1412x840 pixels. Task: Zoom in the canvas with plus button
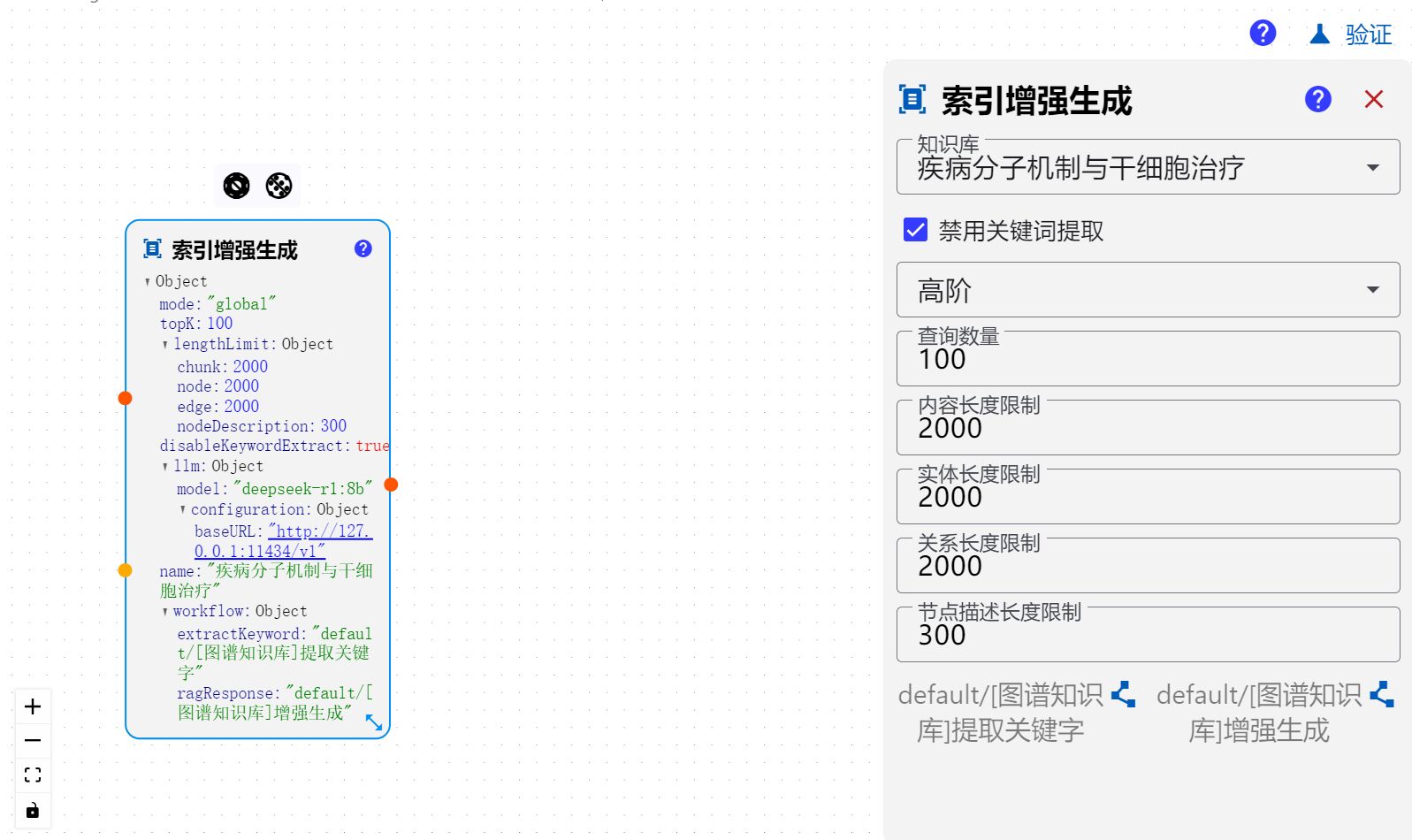click(x=33, y=706)
